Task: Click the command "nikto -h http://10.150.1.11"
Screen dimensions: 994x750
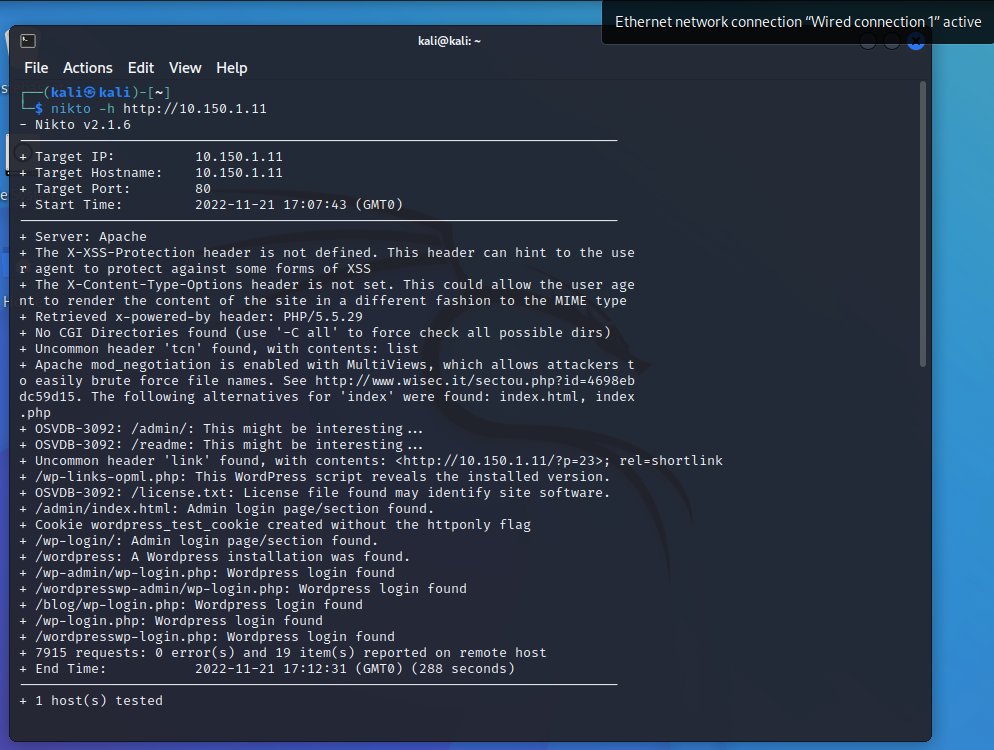Action: 158,108
